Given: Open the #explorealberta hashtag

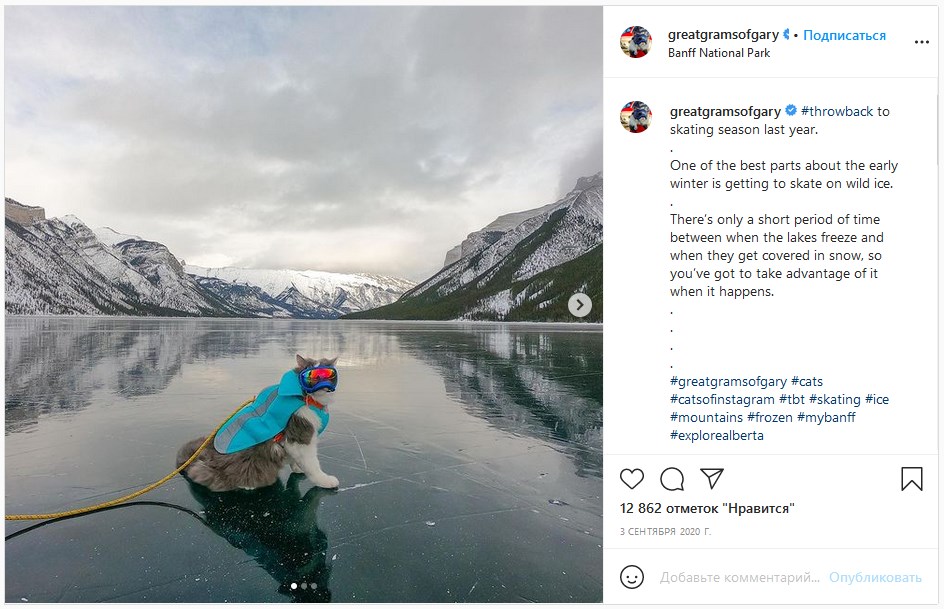Looking at the screenshot, I should click(716, 435).
